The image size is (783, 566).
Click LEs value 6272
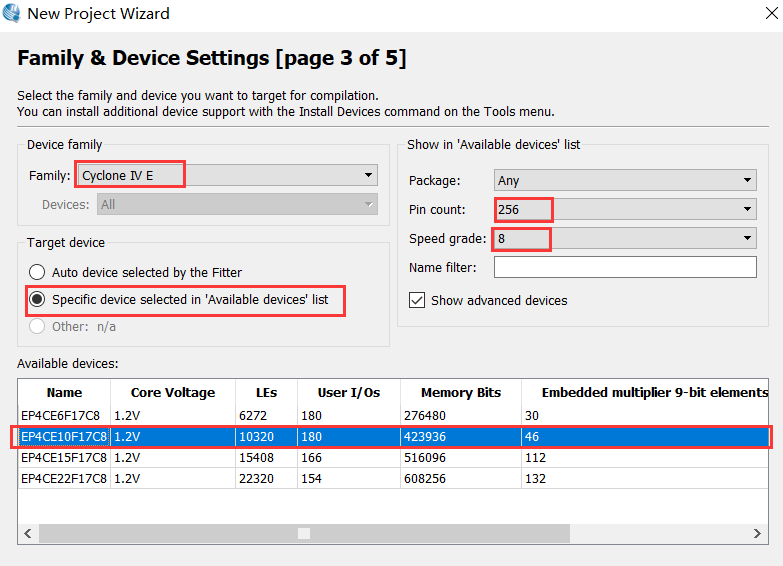(253, 416)
